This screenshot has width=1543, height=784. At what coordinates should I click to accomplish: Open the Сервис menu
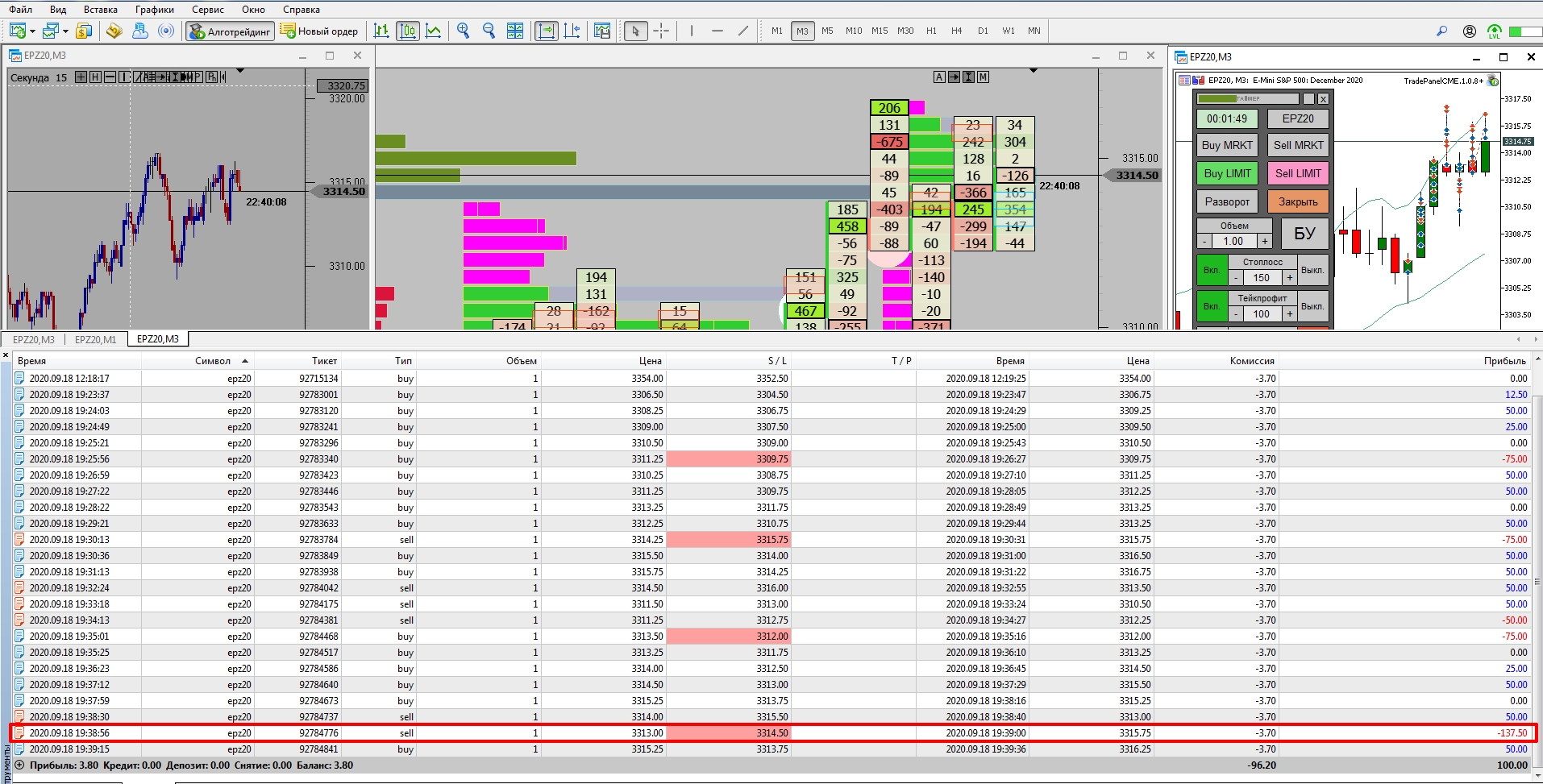click(x=208, y=10)
